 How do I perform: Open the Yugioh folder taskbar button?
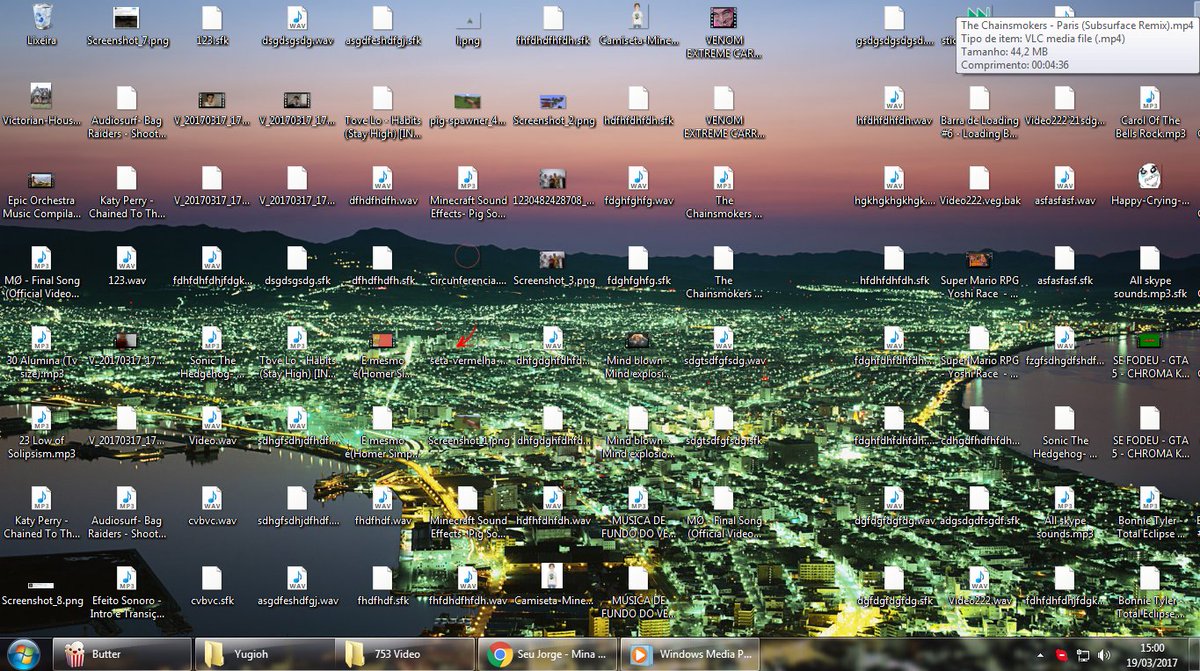pos(263,655)
